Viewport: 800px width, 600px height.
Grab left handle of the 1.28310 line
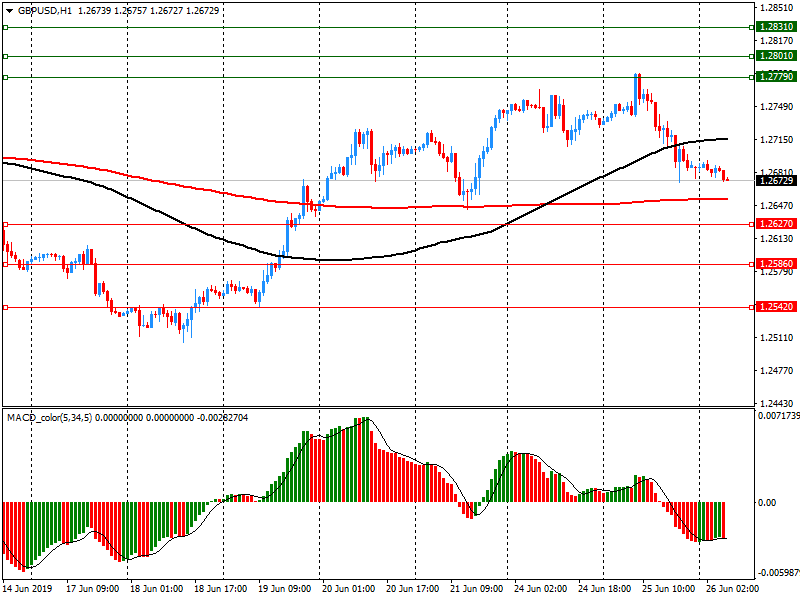click(5, 28)
